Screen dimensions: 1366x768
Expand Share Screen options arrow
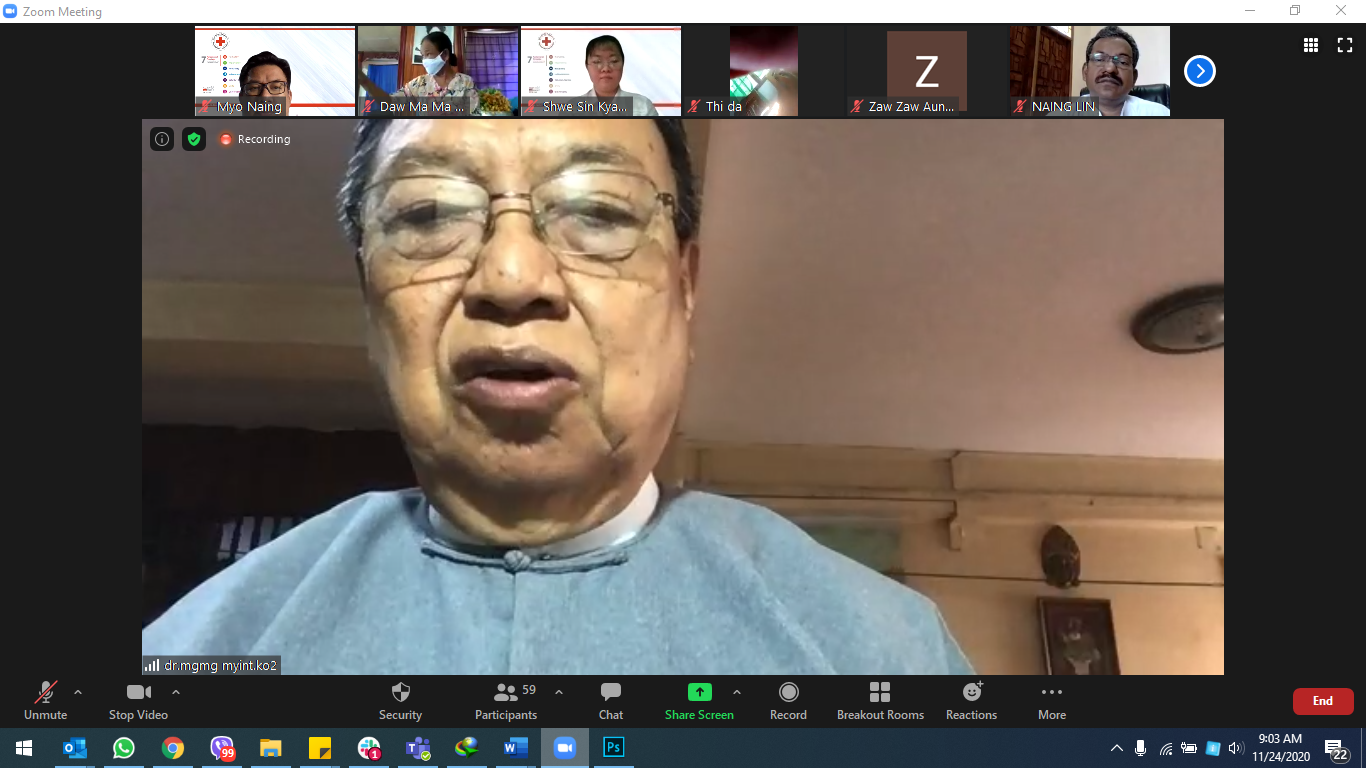click(737, 692)
